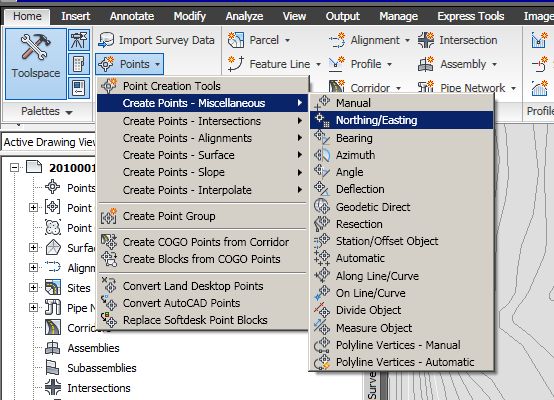
Task: Click the Divide Object icon
Action: tap(322, 310)
